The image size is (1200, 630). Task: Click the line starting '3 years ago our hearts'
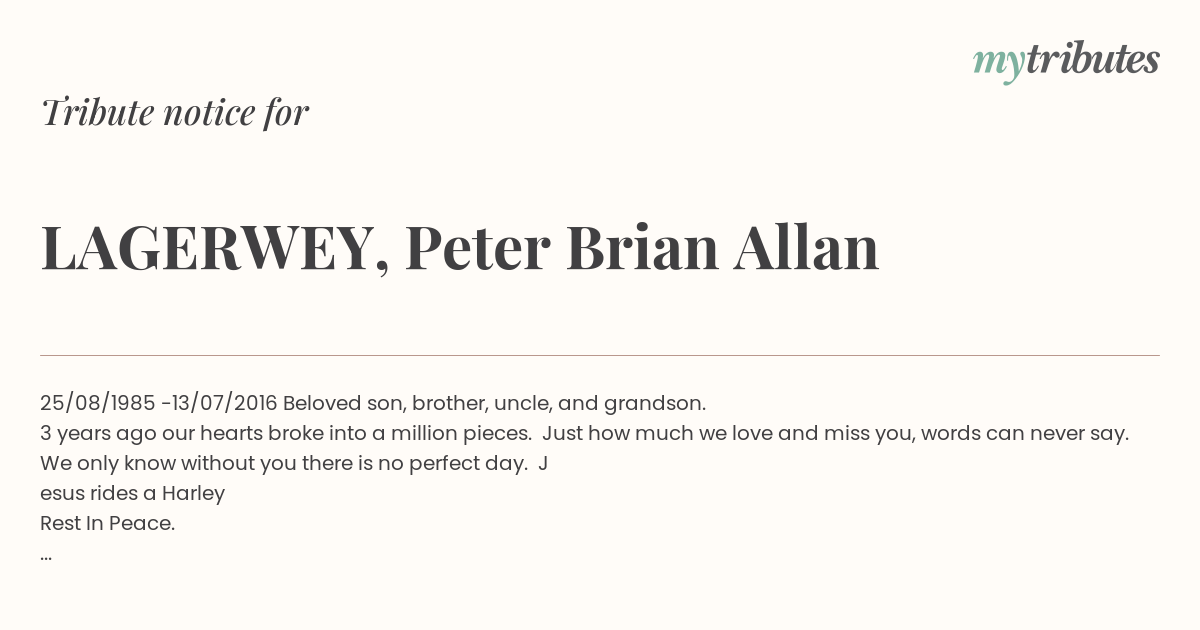[x=584, y=433]
